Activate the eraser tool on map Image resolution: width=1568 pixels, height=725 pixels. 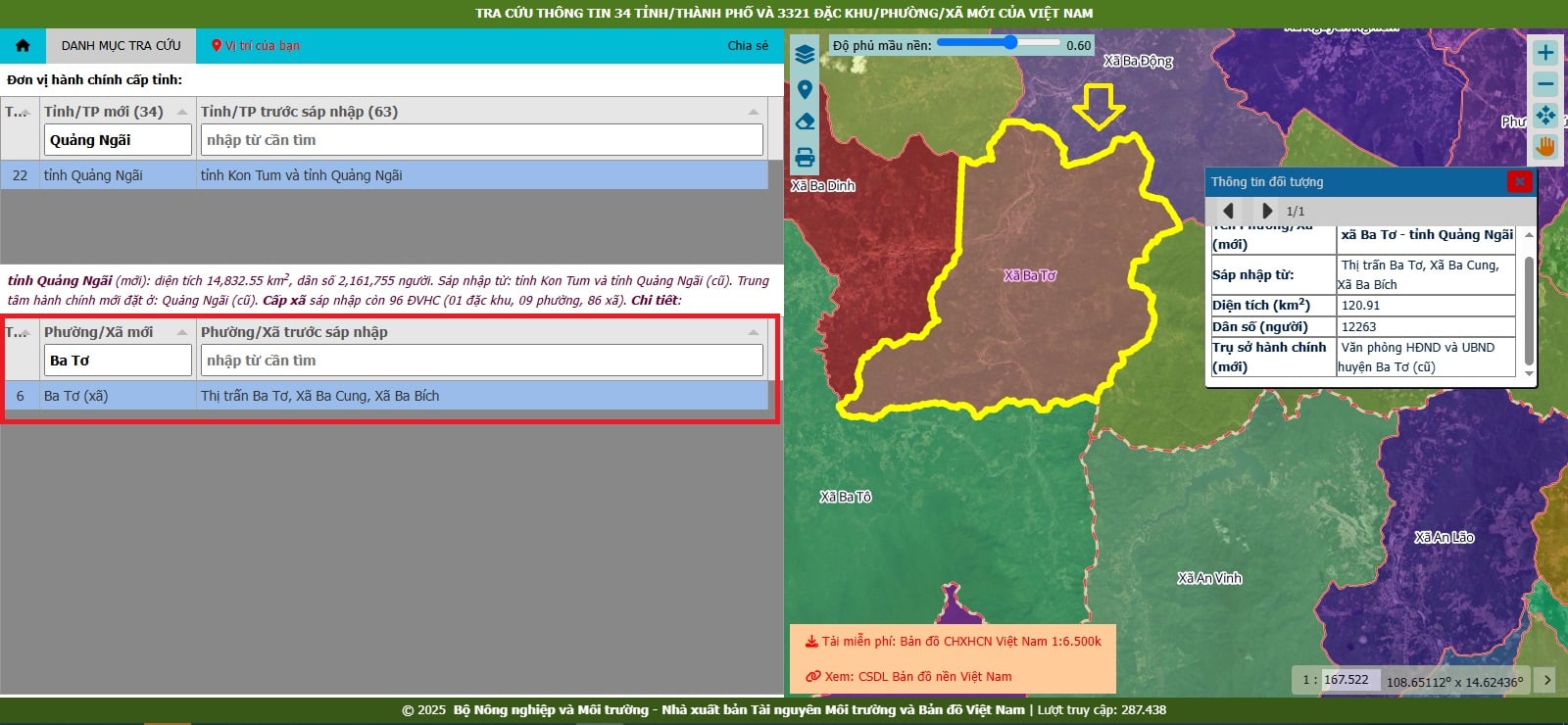click(805, 121)
